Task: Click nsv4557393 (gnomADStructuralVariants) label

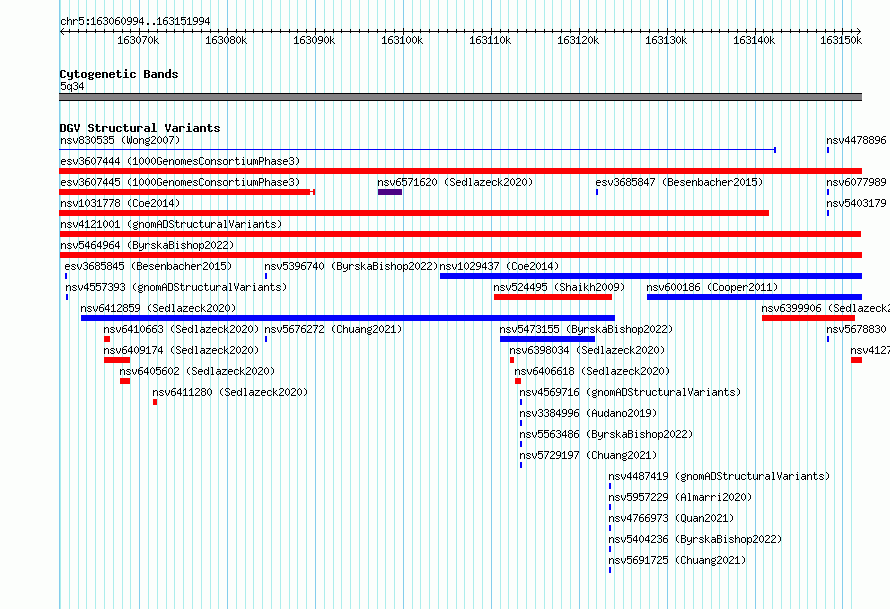Action: click(x=177, y=287)
